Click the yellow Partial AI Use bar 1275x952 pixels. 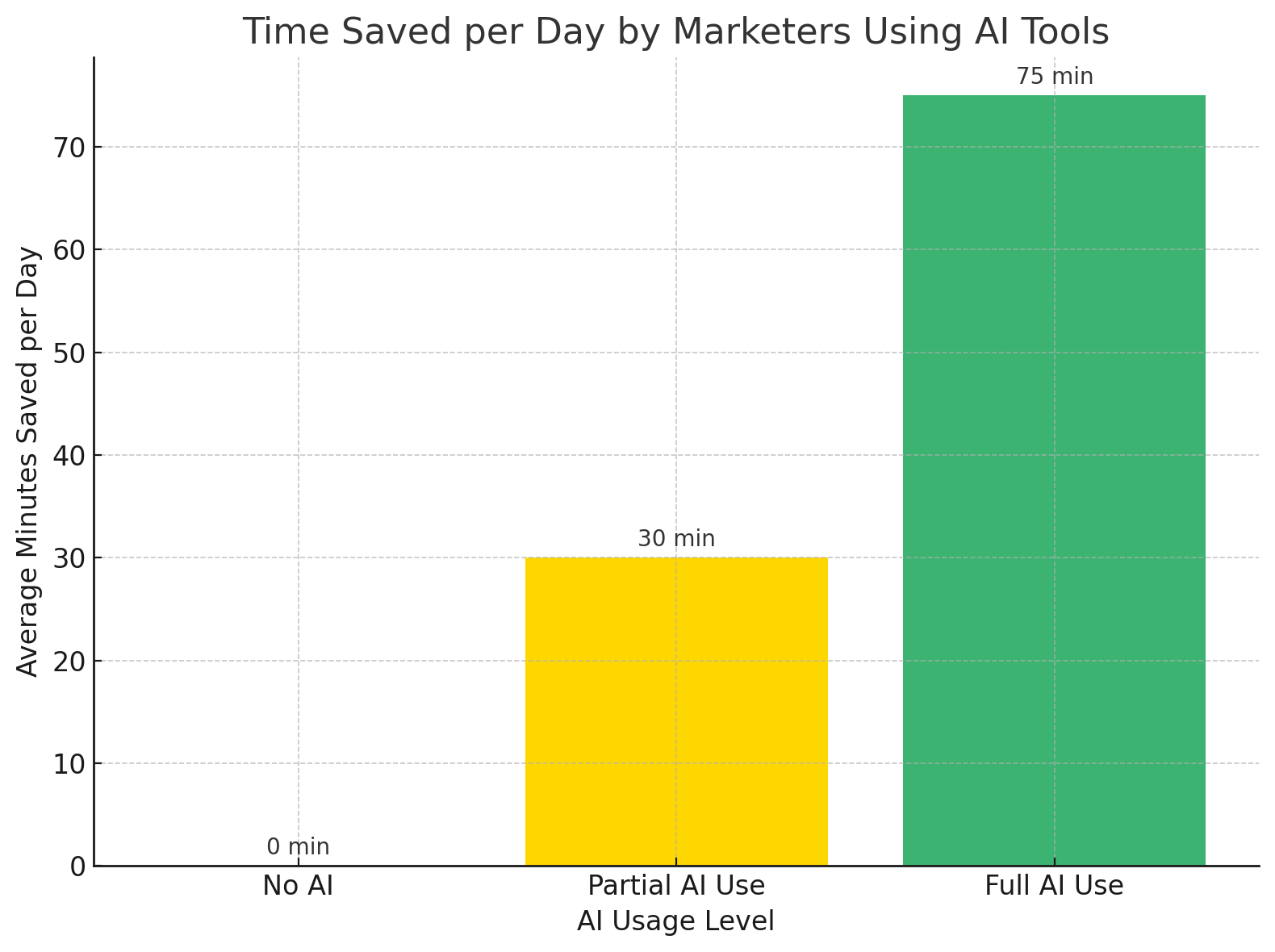(676, 712)
